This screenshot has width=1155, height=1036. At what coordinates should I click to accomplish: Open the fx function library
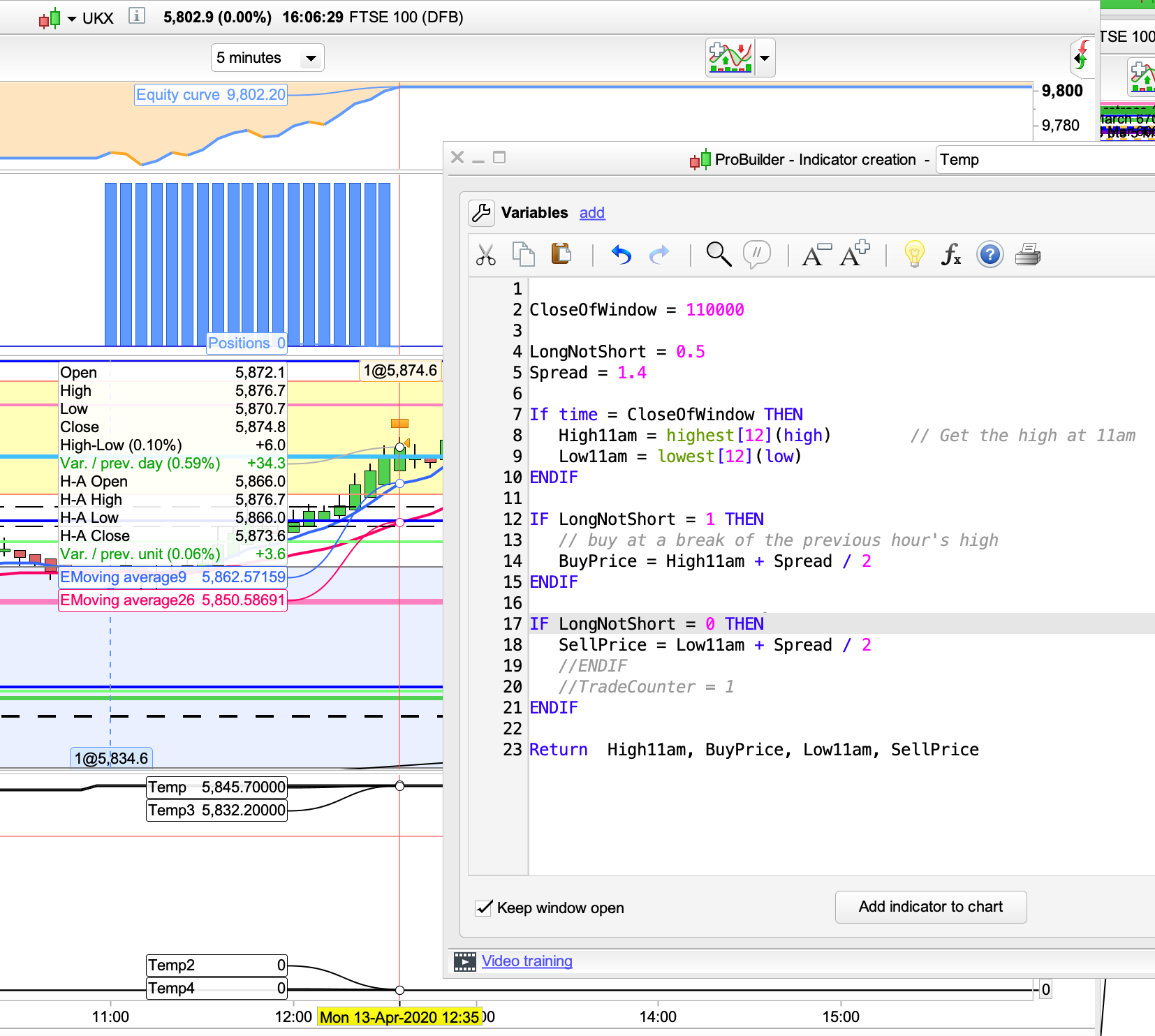(951, 255)
